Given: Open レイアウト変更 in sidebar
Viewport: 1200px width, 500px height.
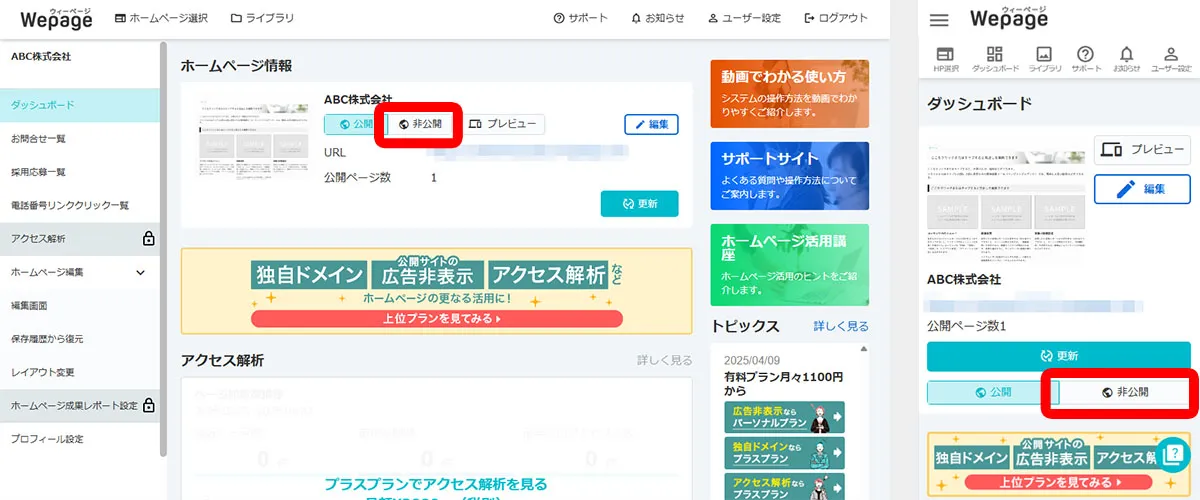Looking at the screenshot, I should [x=79, y=372].
